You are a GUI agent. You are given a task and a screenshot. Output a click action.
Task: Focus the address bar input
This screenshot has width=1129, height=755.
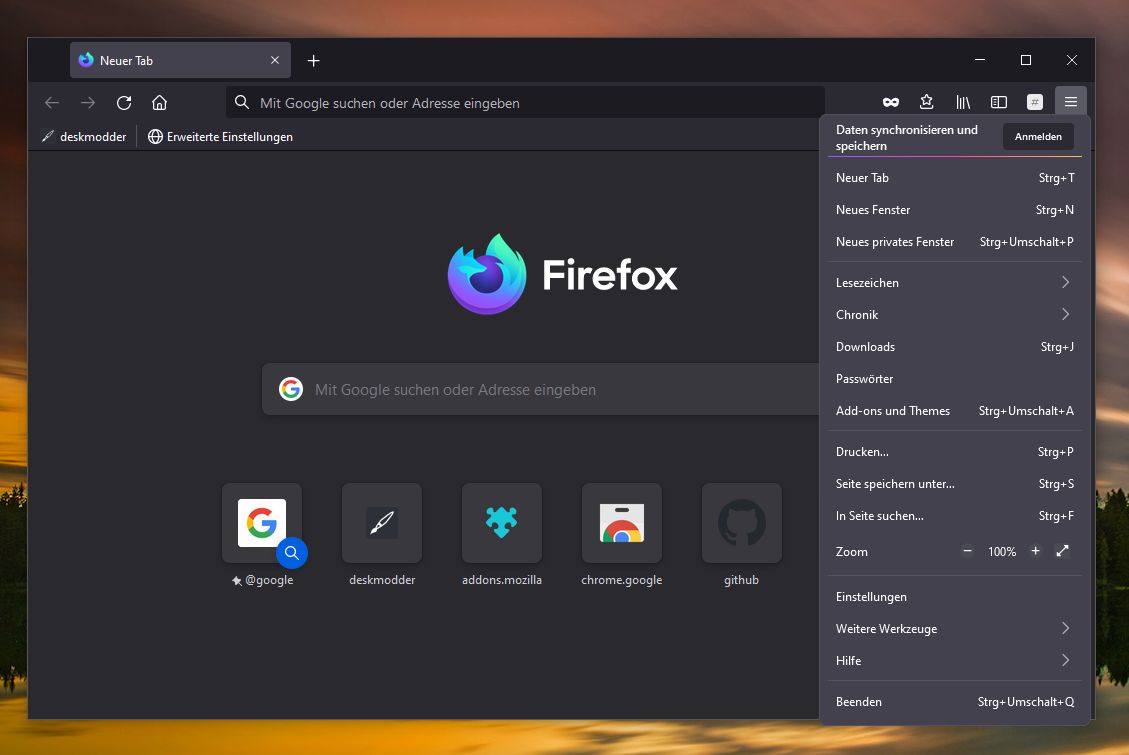[x=525, y=103]
